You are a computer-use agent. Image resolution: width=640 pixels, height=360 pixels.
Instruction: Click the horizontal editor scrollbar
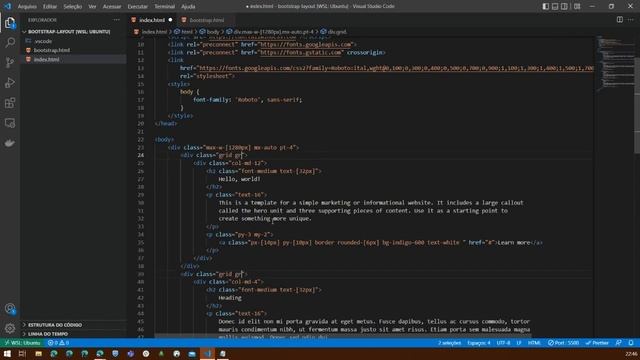pyautogui.click(x=343, y=336)
